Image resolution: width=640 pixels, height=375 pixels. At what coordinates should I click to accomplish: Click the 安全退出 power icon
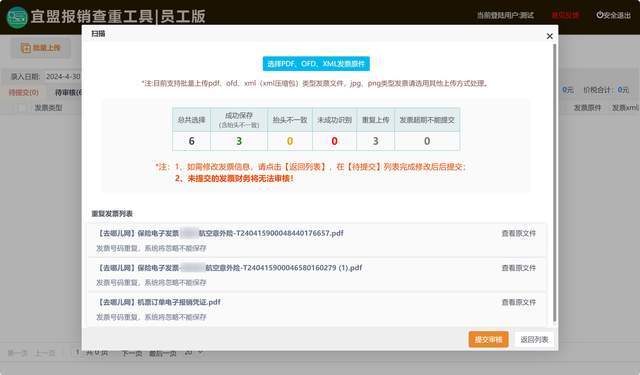point(600,15)
